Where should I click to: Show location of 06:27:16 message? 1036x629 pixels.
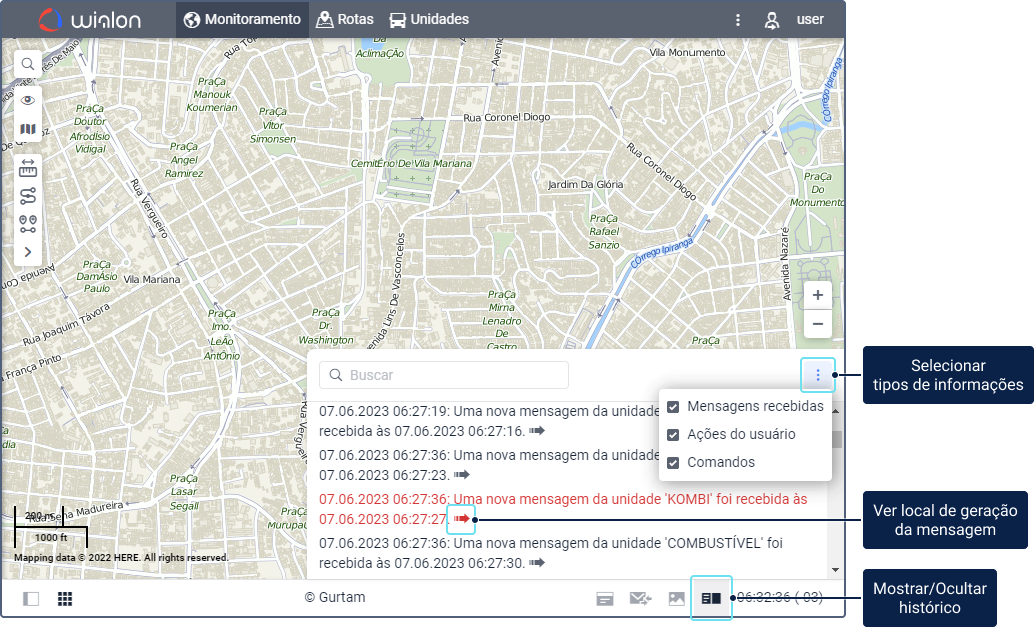click(x=536, y=431)
